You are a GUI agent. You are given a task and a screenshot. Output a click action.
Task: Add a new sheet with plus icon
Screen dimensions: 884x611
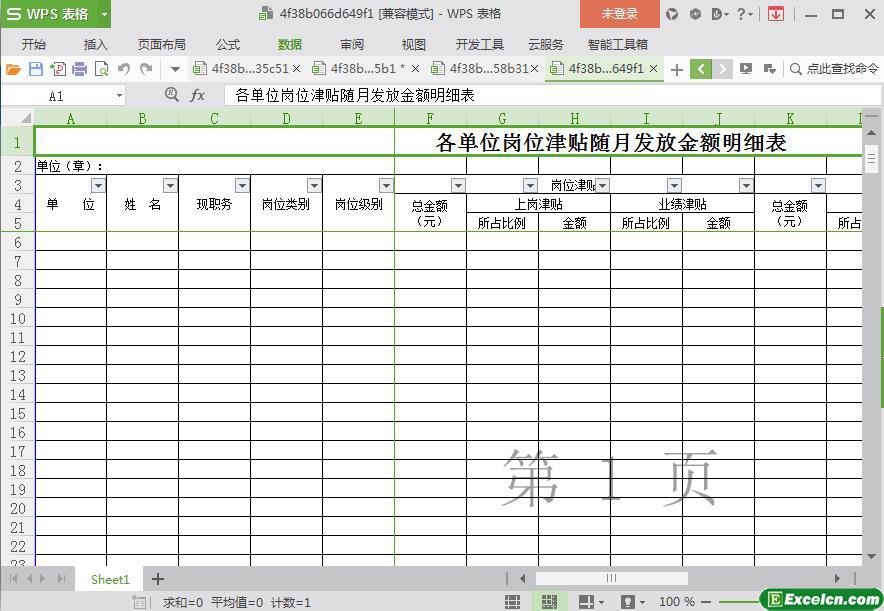coord(157,579)
